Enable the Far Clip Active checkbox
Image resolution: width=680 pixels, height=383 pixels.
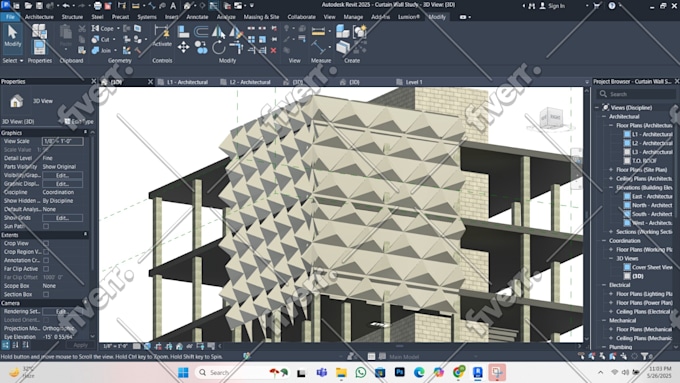point(46,269)
